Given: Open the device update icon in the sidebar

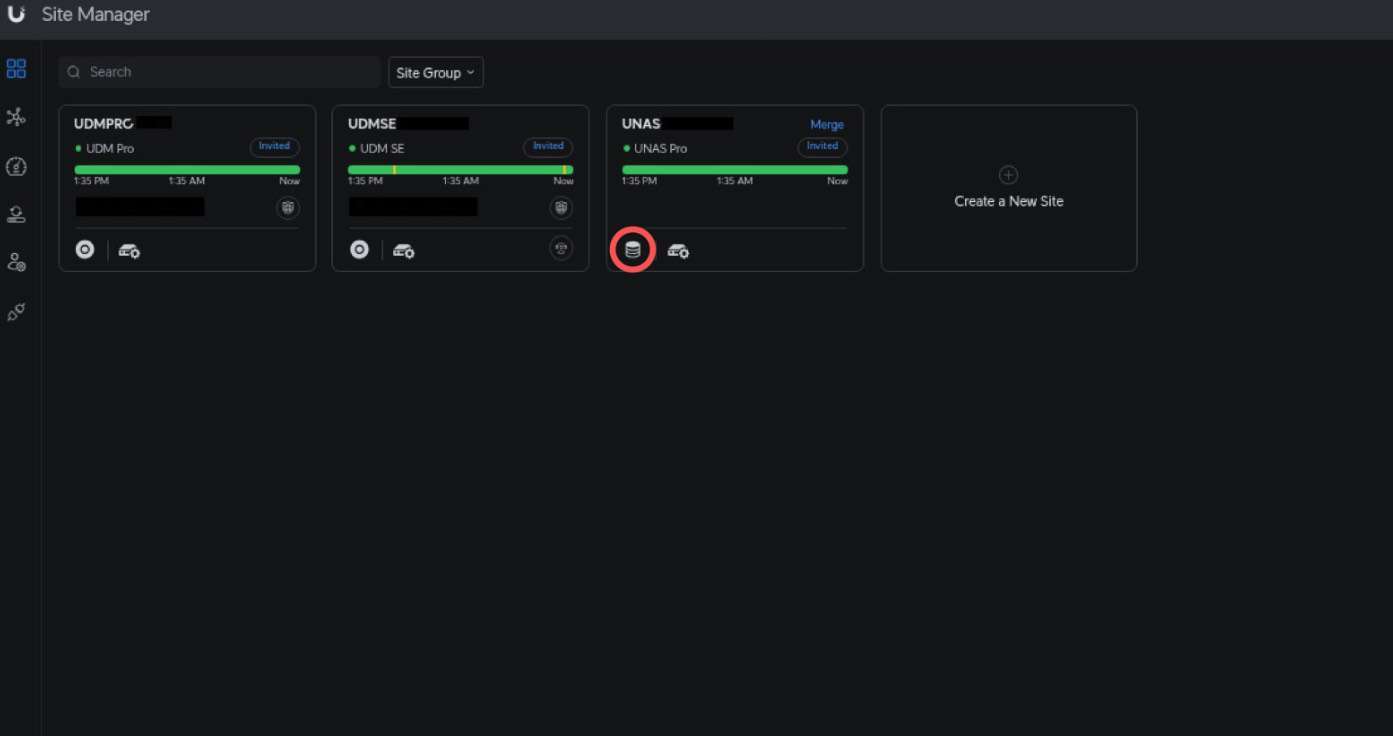Looking at the screenshot, I should click(16, 214).
